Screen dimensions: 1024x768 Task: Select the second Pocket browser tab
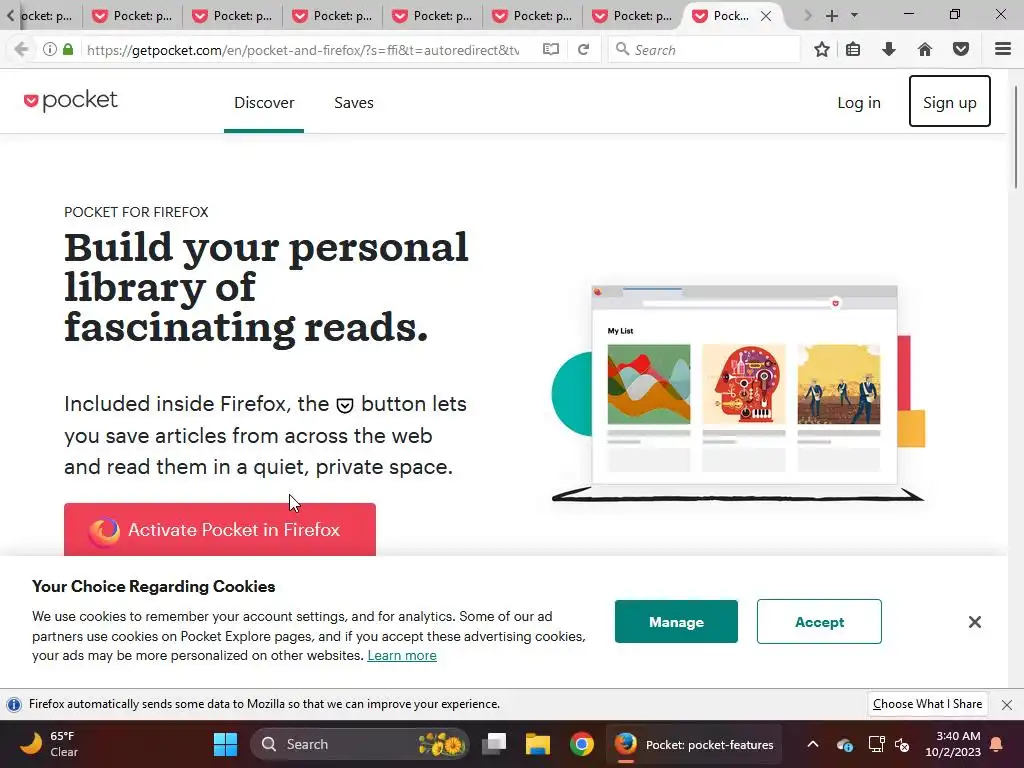[132, 16]
